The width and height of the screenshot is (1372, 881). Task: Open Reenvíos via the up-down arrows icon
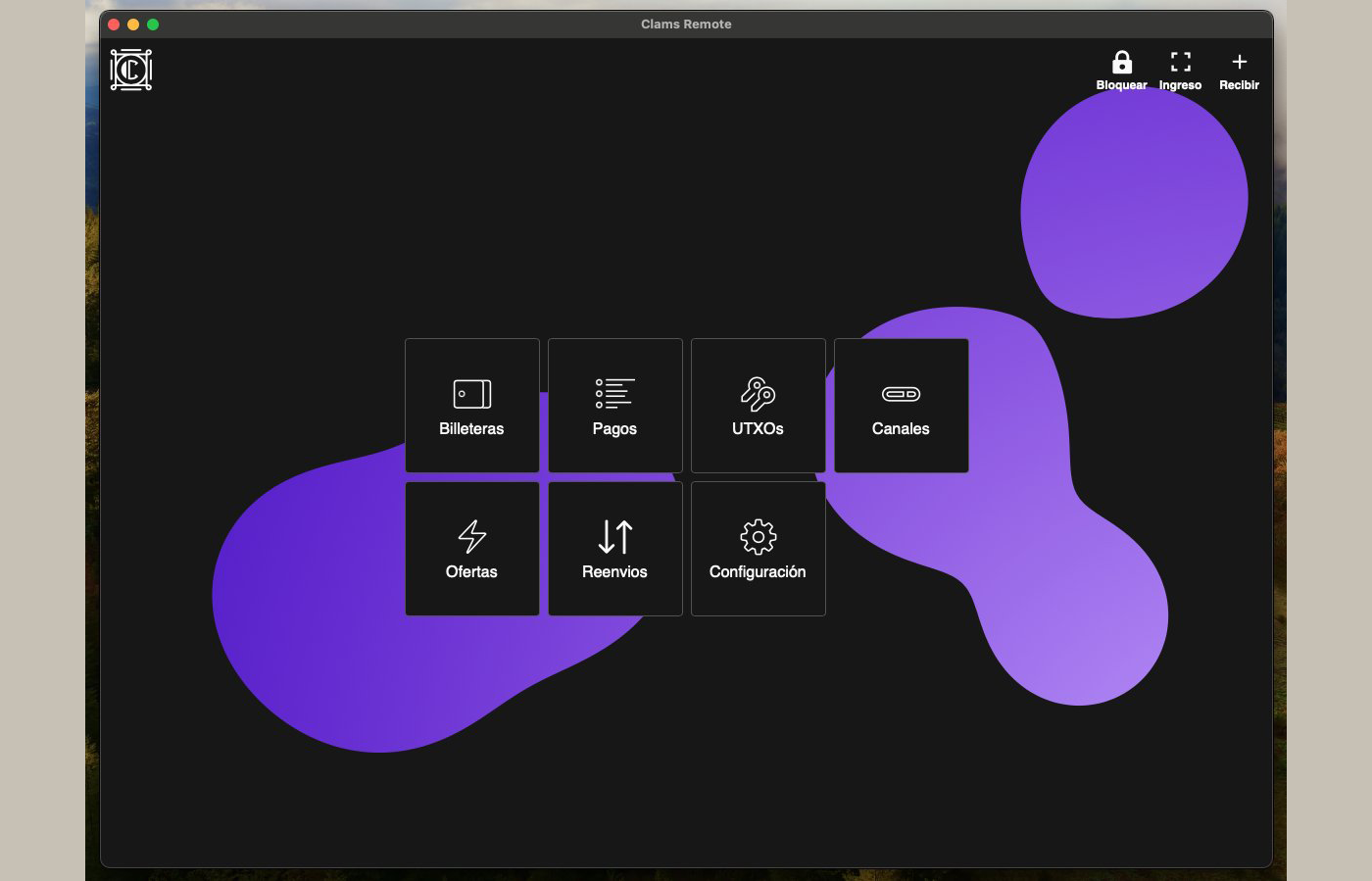click(614, 536)
